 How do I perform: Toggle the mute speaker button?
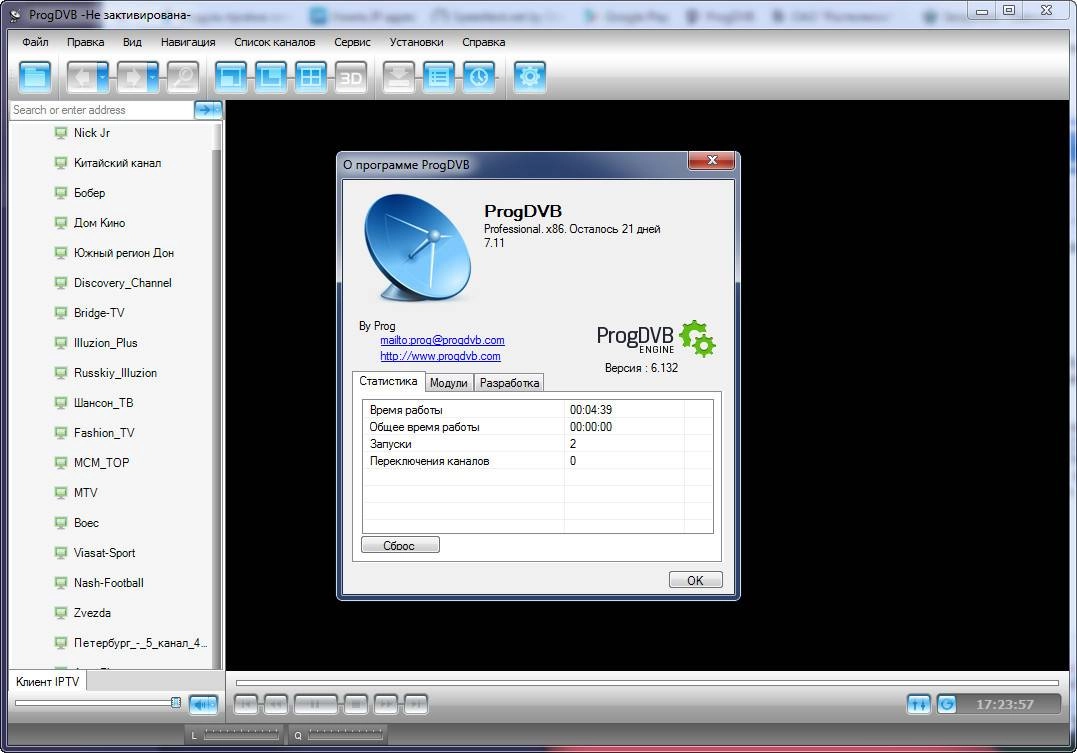(x=203, y=704)
